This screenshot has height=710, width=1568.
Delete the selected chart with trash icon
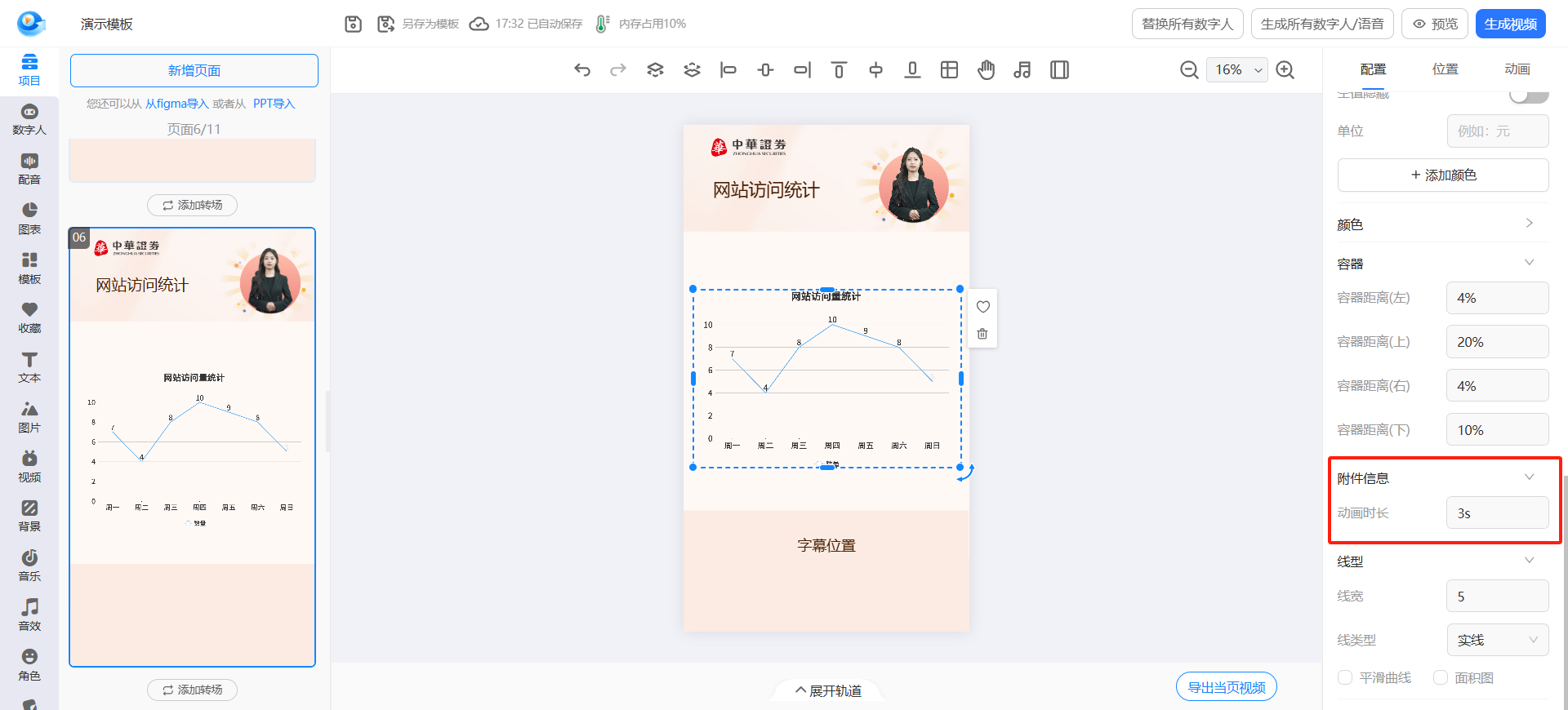pyautogui.click(x=982, y=334)
